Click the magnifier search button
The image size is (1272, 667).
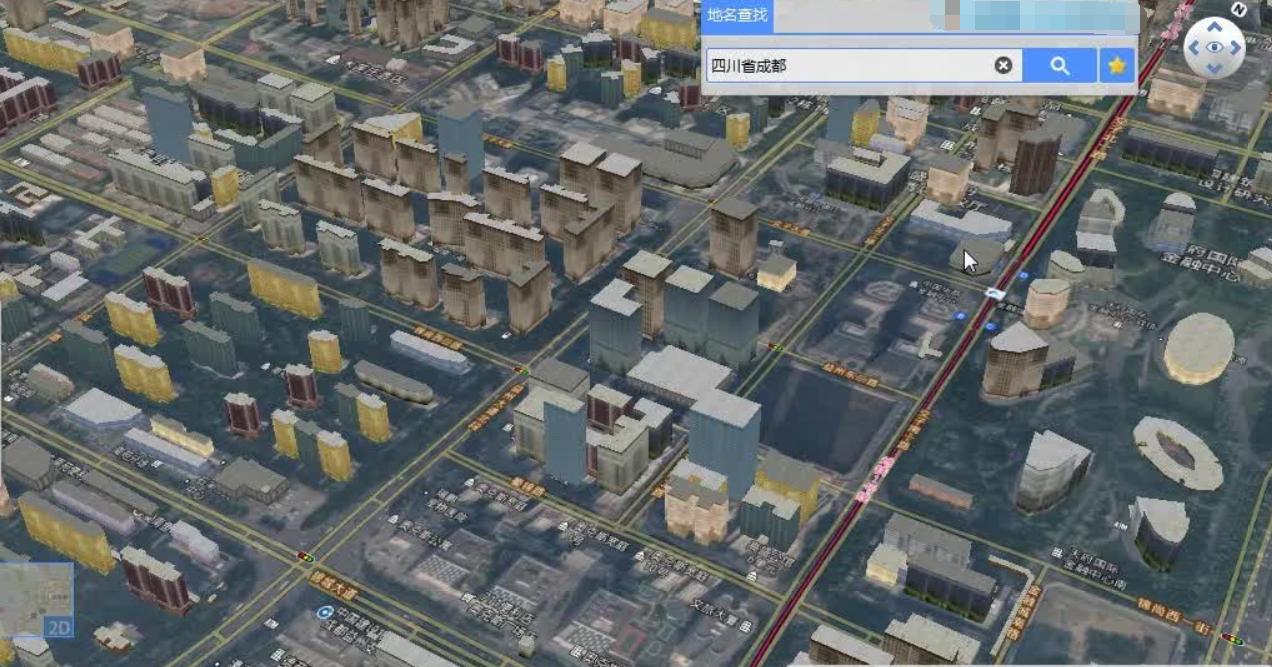pos(1059,66)
